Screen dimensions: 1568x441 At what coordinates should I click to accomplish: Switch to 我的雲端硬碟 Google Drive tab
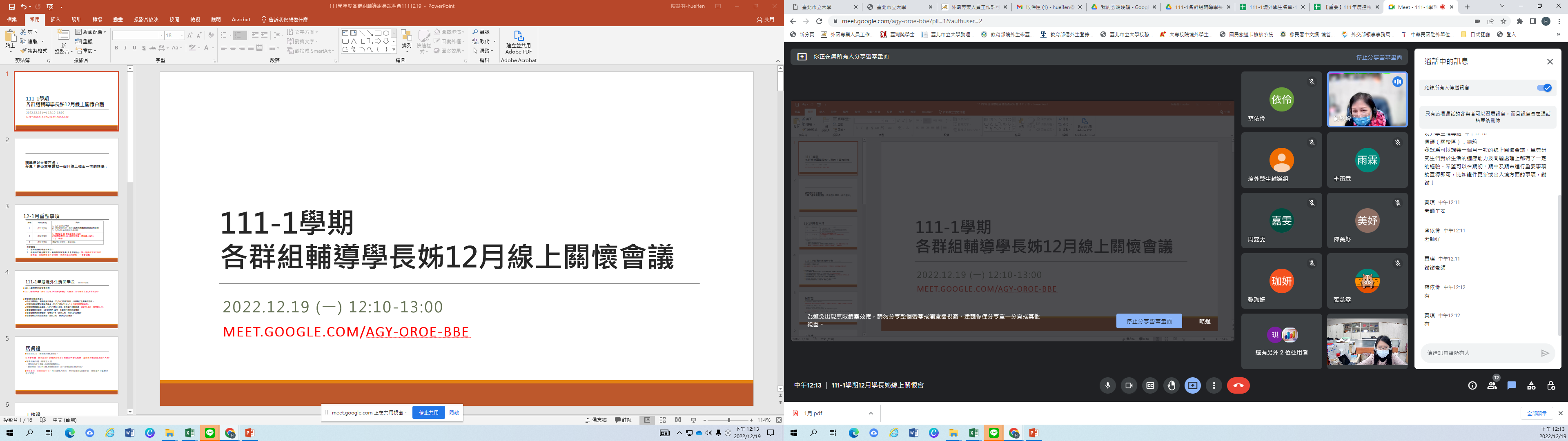[x=1123, y=7]
